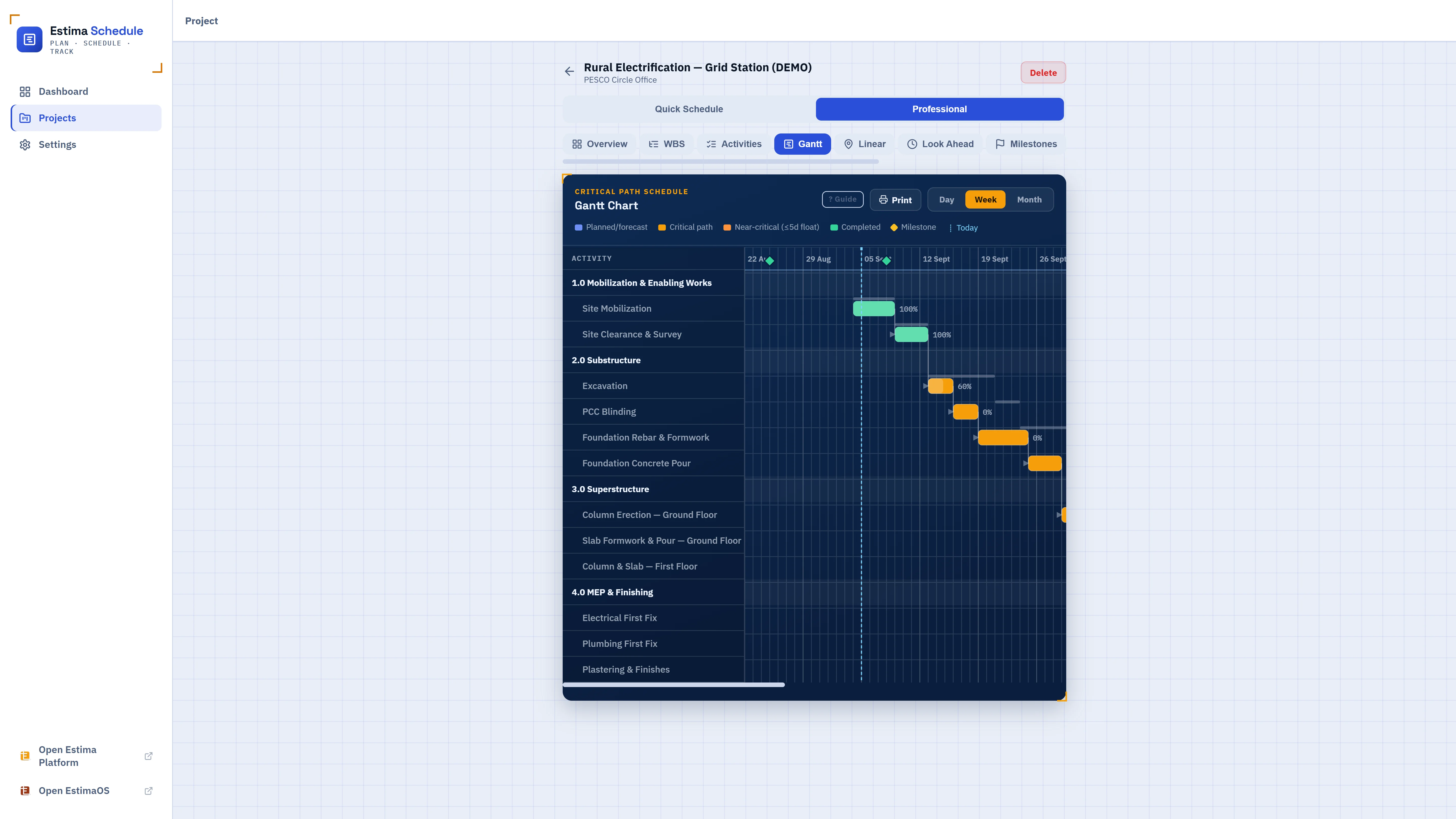This screenshot has width=1456, height=819.
Task: Navigate to Settings in sidebar
Action: coord(86,145)
